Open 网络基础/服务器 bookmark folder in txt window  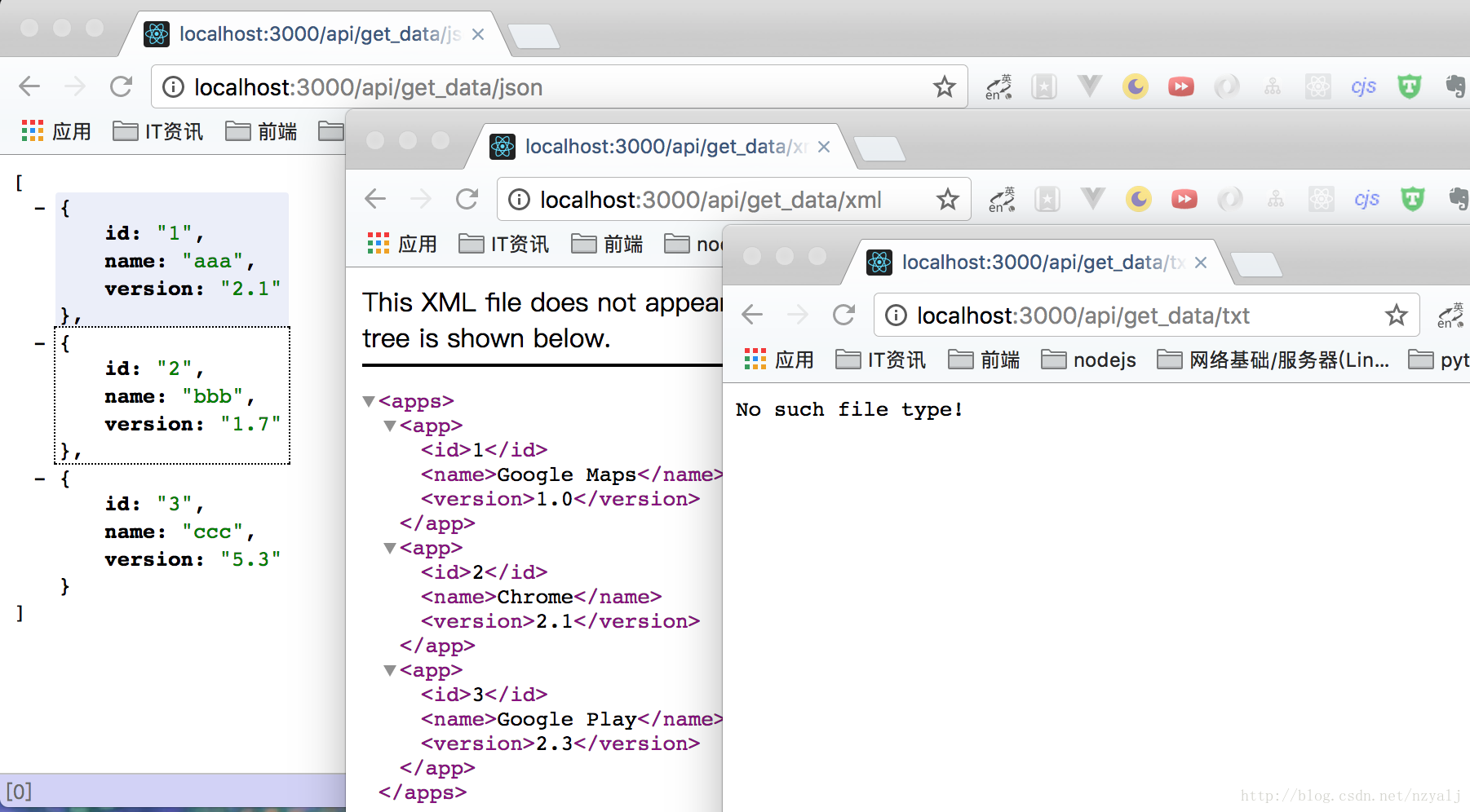(1273, 360)
